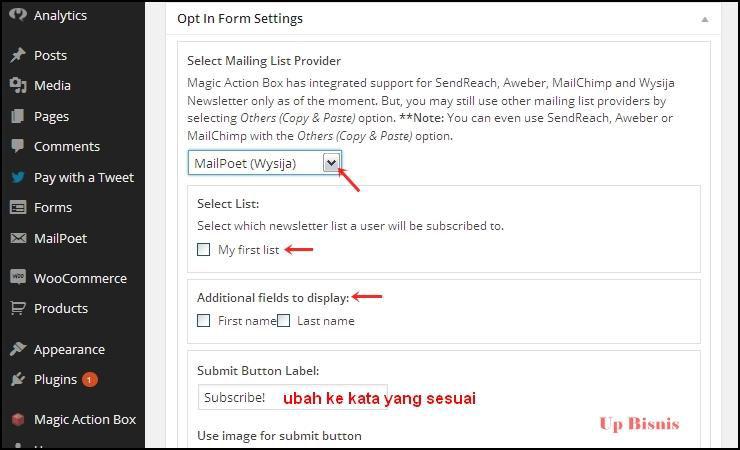The width and height of the screenshot is (740, 450).
Task: Click the Submit Button Label: heading
Action: [258, 371]
